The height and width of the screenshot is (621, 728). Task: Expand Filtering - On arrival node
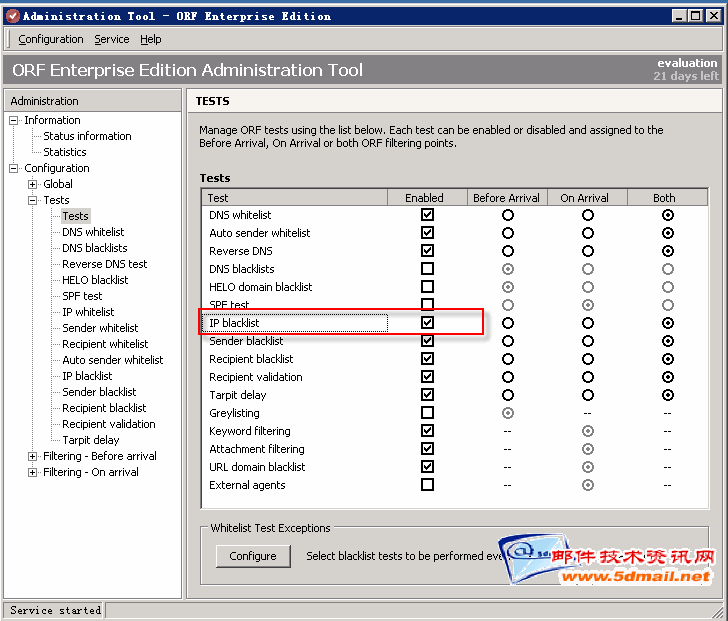click(x=32, y=472)
